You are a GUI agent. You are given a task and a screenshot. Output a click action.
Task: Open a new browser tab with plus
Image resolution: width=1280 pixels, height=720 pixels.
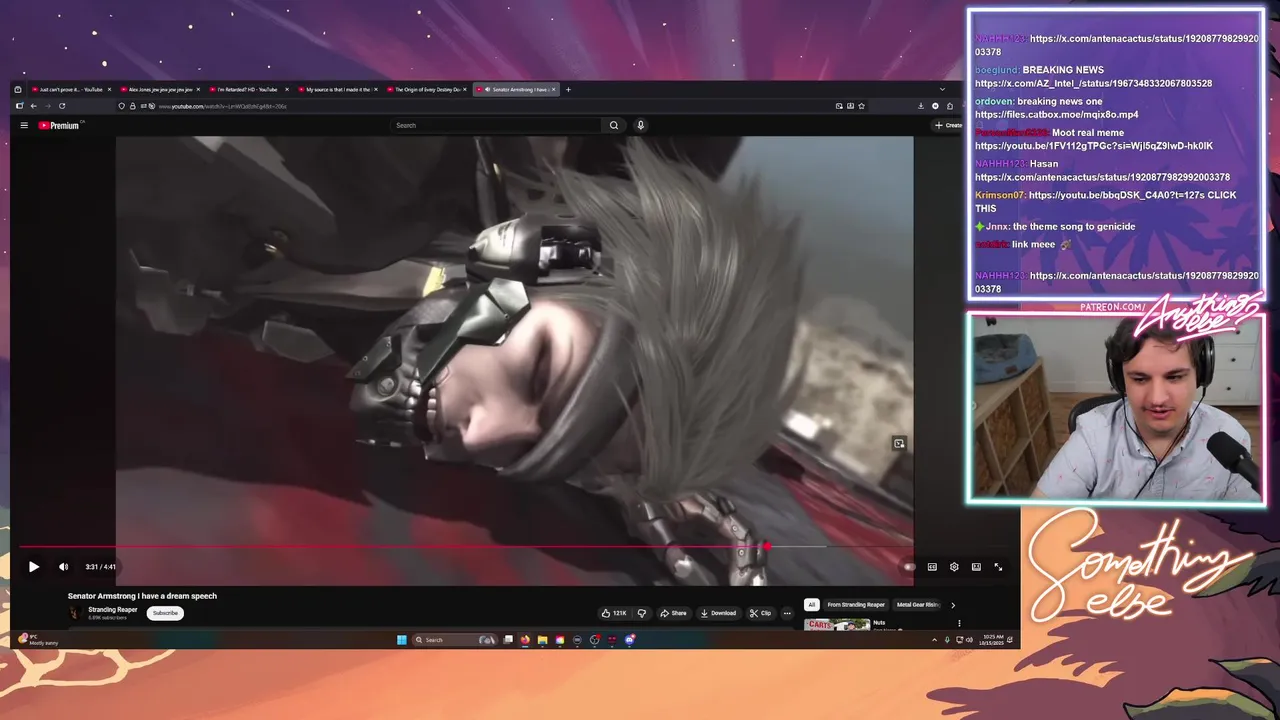tap(568, 90)
